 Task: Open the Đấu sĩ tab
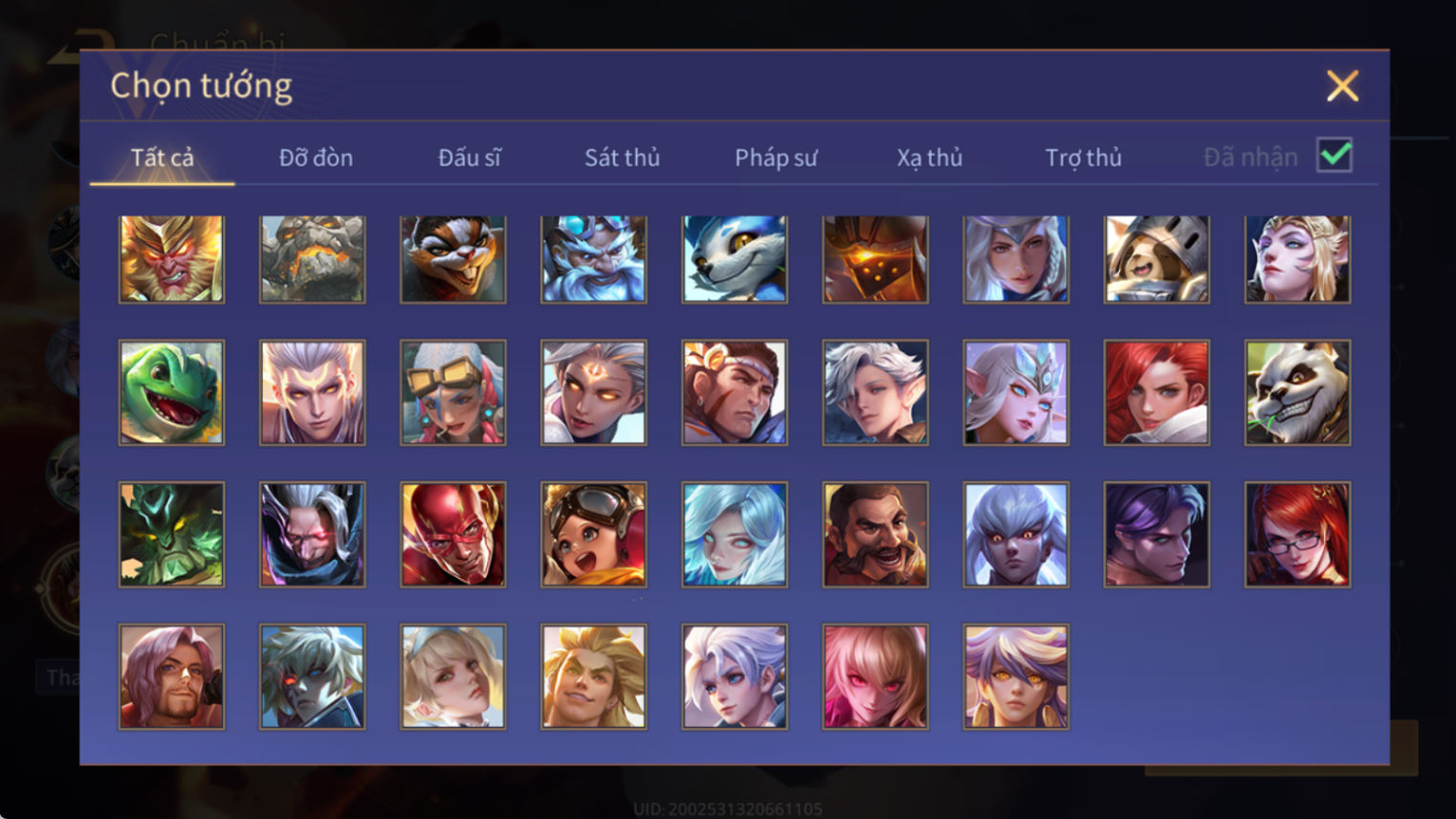click(x=469, y=158)
